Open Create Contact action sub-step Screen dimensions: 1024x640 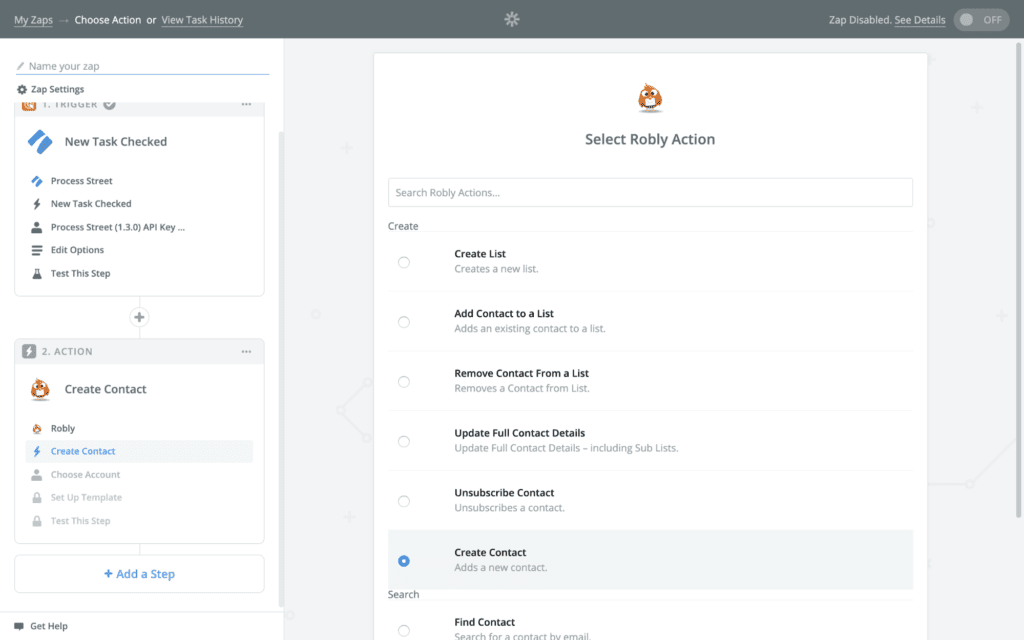(139, 451)
